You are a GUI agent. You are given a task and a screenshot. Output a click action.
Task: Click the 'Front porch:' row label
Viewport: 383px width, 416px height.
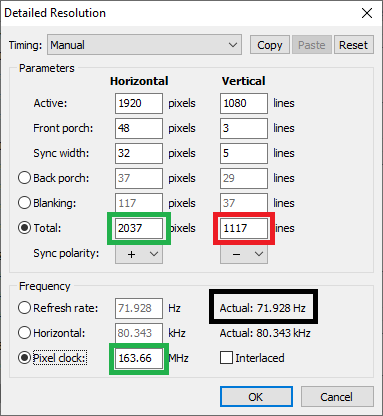[x=63, y=128]
